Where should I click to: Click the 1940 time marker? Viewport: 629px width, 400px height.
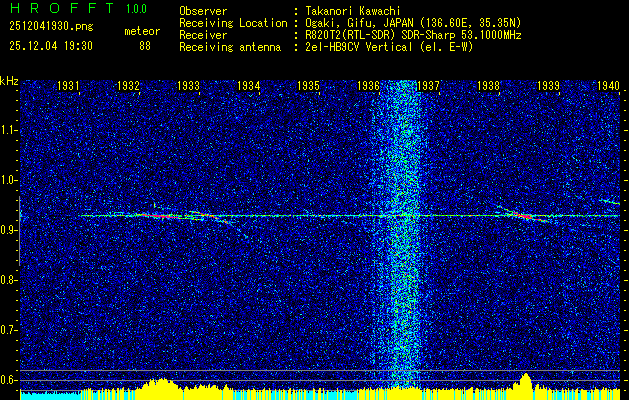coord(609,85)
